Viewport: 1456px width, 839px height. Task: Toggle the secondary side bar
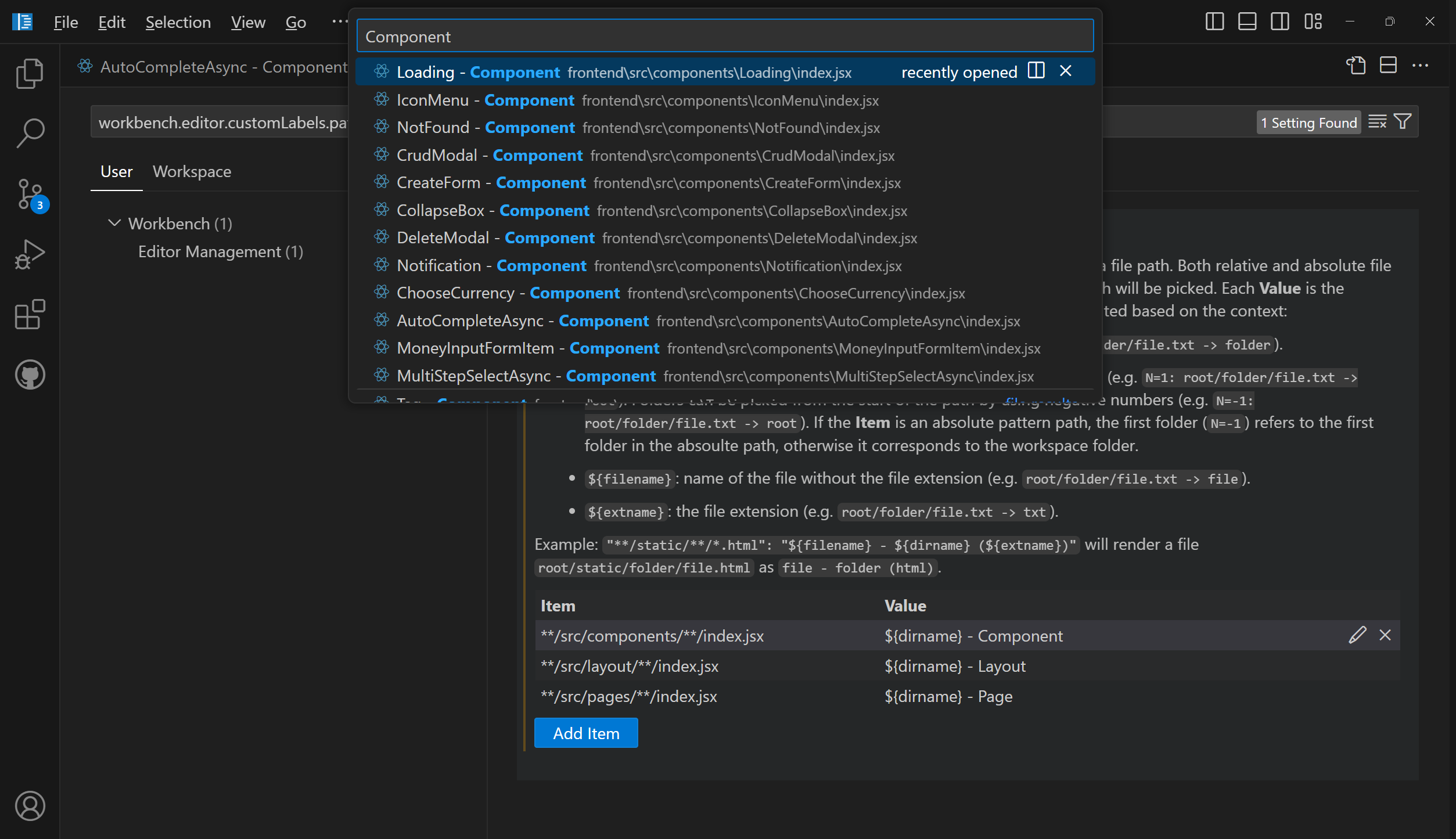tap(1280, 21)
